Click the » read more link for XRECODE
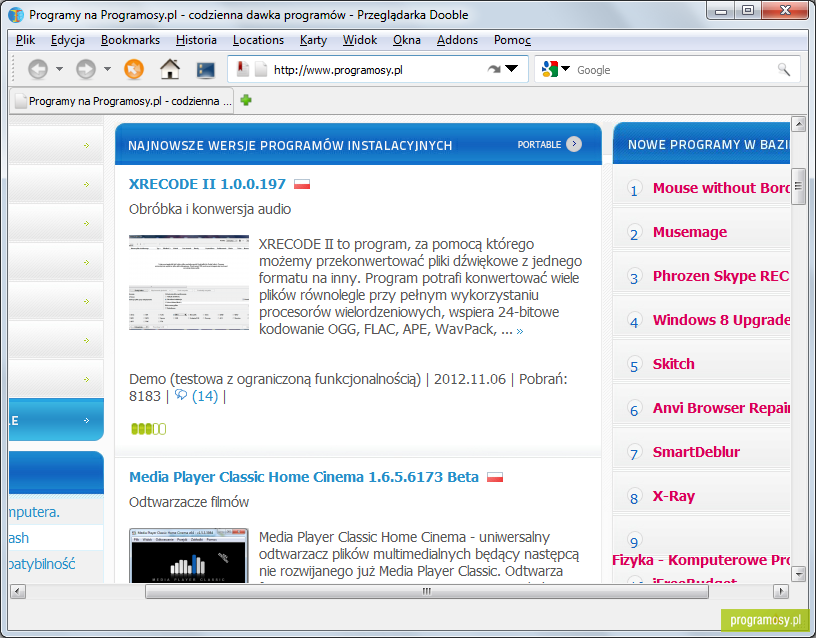This screenshot has height=638, width=816. point(520,331)
